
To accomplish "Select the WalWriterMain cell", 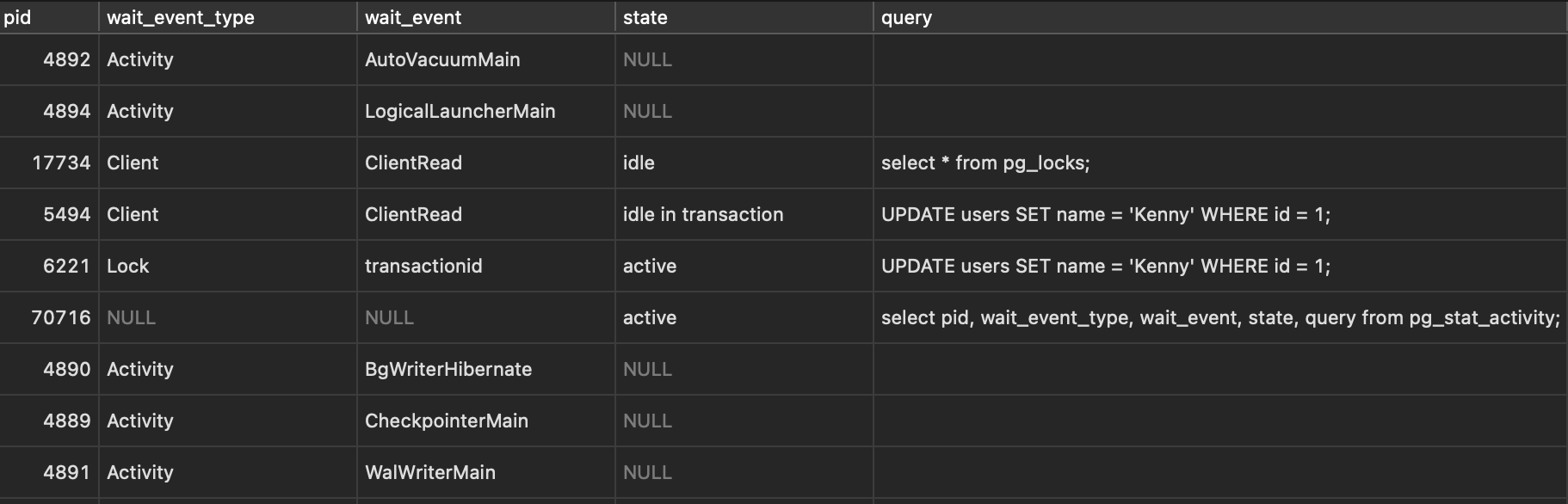I will click(x=430, y=472).
